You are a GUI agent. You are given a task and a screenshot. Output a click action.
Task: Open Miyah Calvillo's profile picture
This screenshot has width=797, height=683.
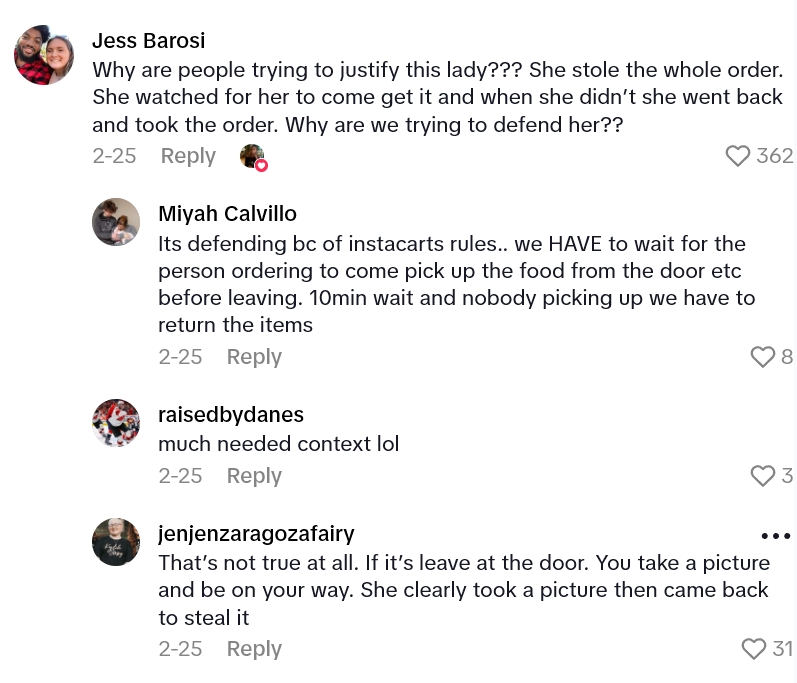point(116,222)
